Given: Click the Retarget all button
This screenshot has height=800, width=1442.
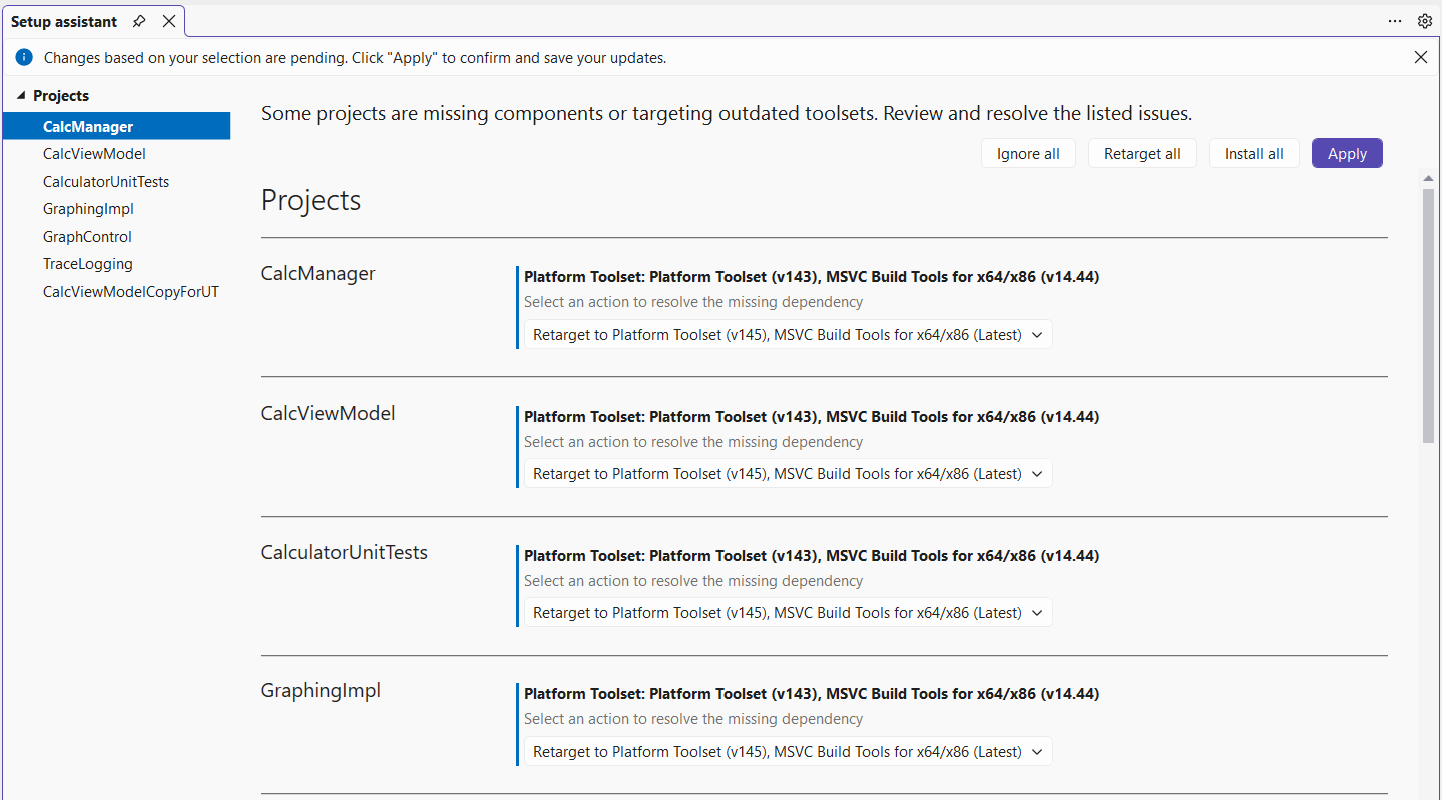Looking at the screenshot, I should click(x=1142, y=153).
